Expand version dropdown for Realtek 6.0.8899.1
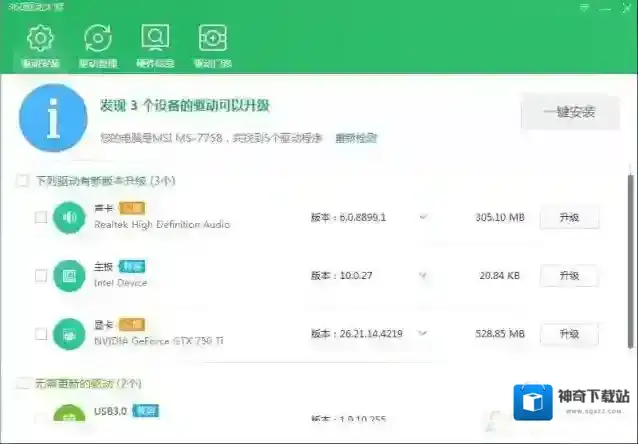 pyautogui.click(x=423, y=217)
